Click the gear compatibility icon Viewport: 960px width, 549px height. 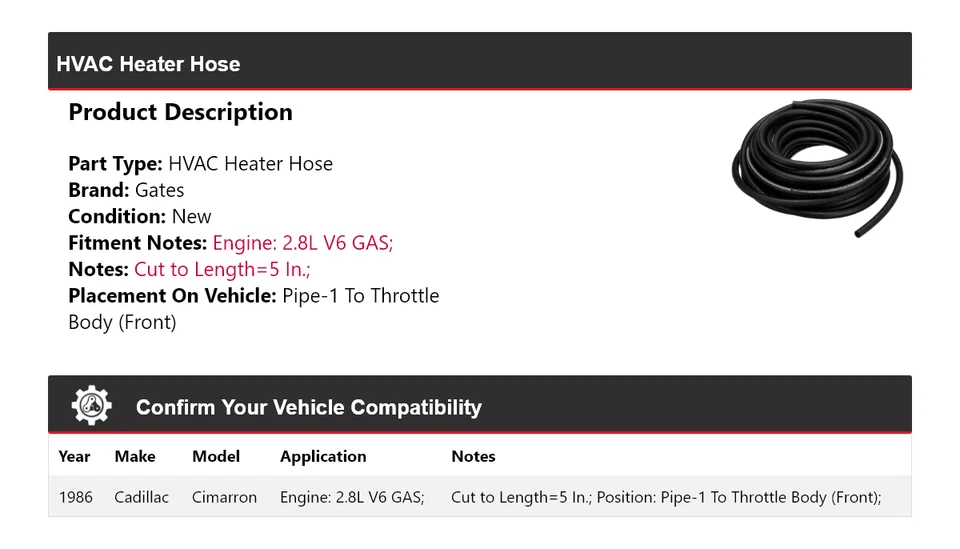[x=91, y=406]
